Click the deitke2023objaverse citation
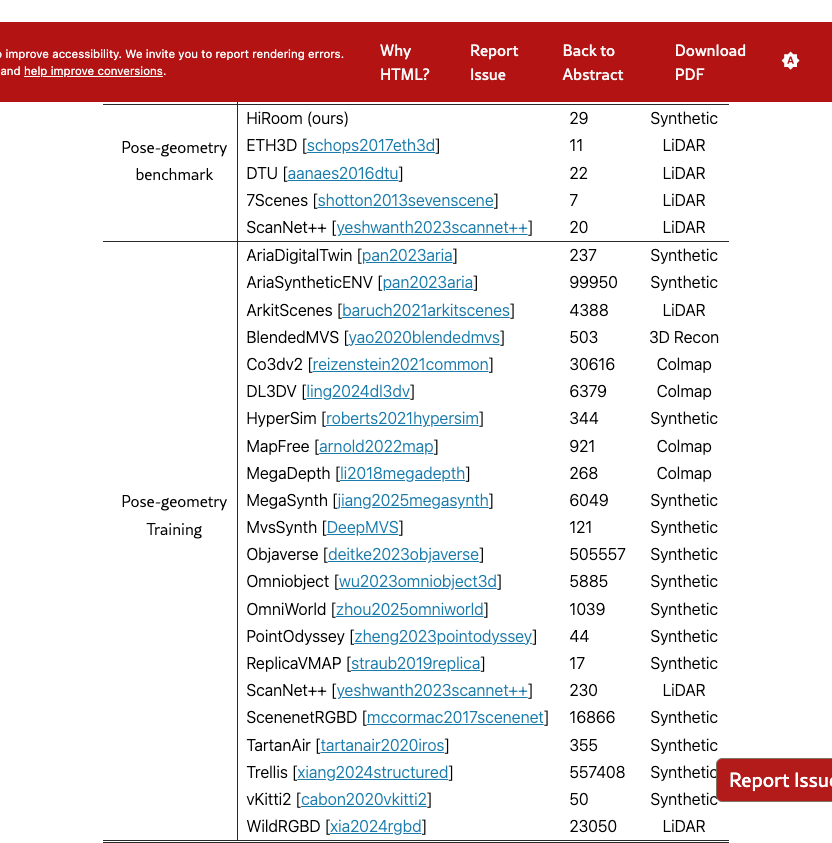832x843 pixels. click(x=403, y=555)
